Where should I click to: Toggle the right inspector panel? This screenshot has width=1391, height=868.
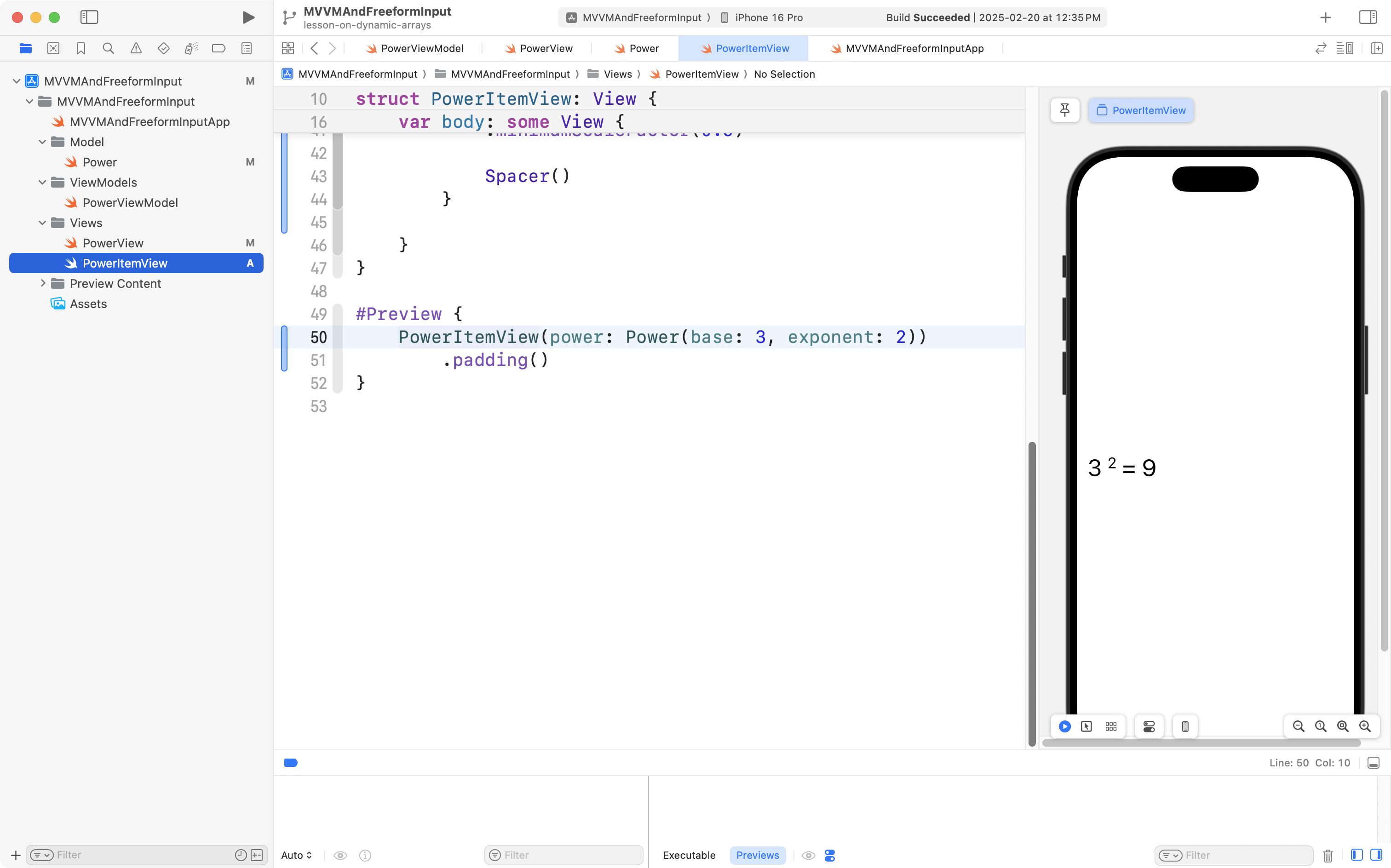click(1368, 17)
